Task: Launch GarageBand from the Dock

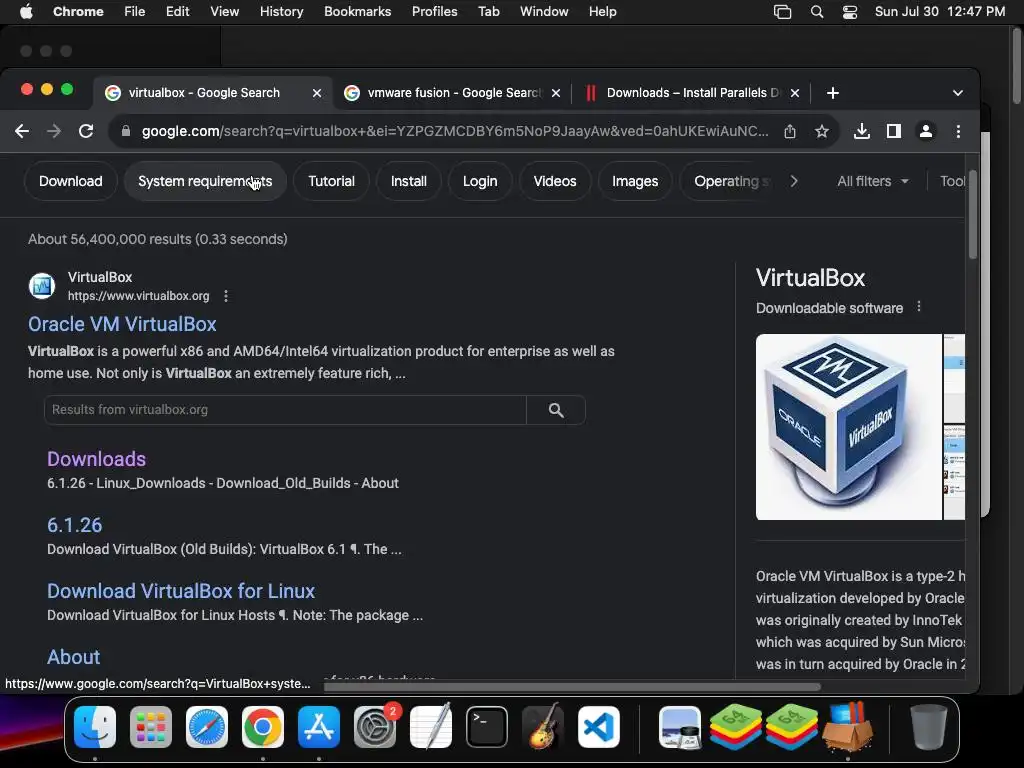Action: pos(543,727)
